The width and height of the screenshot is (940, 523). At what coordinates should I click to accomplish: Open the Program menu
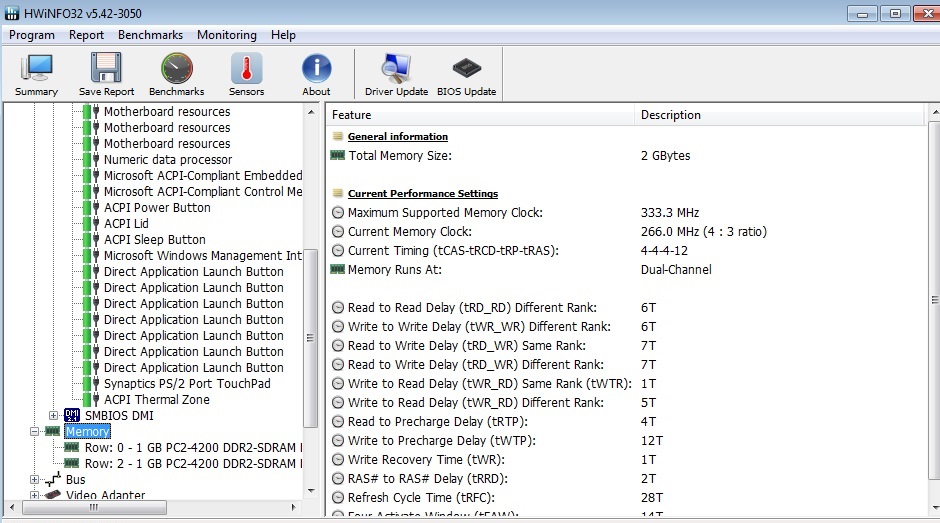pos(32,35)
